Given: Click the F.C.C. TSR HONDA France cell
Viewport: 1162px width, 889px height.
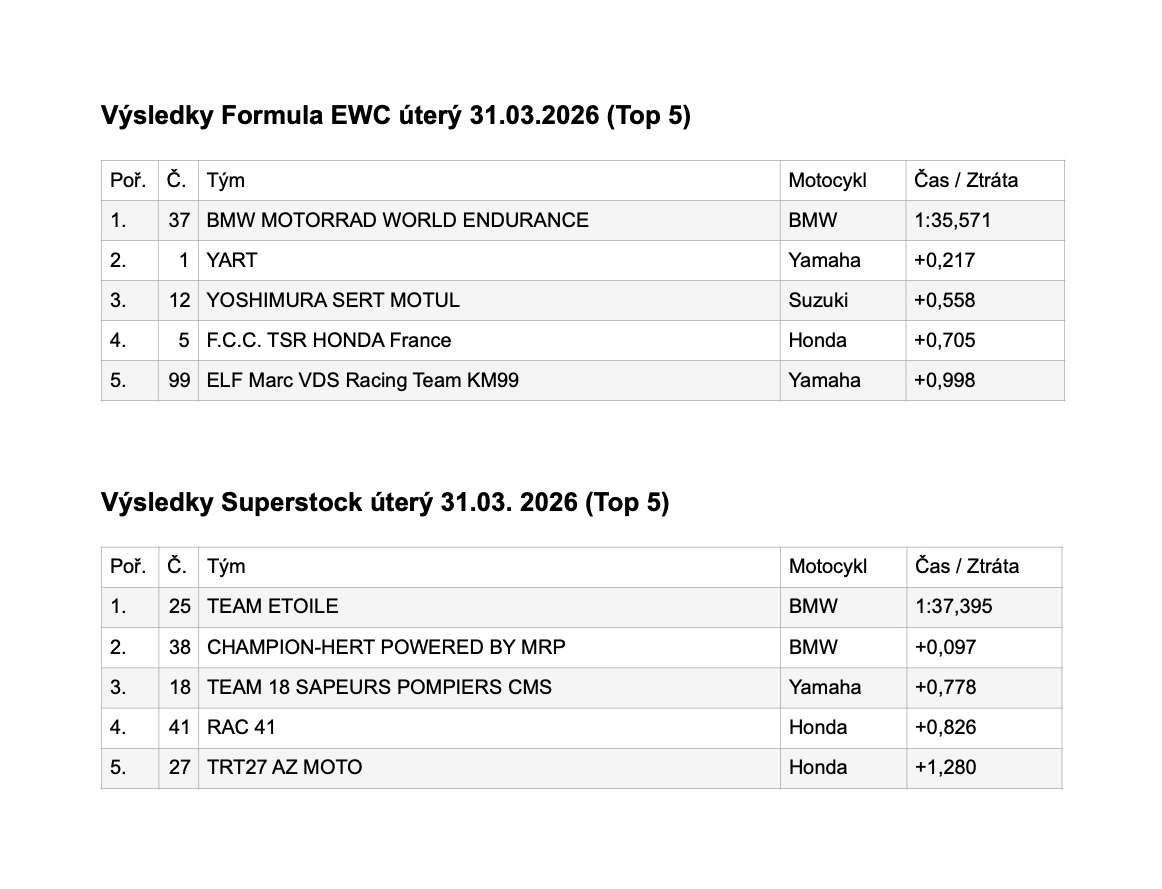Looking at the screenshot, I should (x=329, y=340).
